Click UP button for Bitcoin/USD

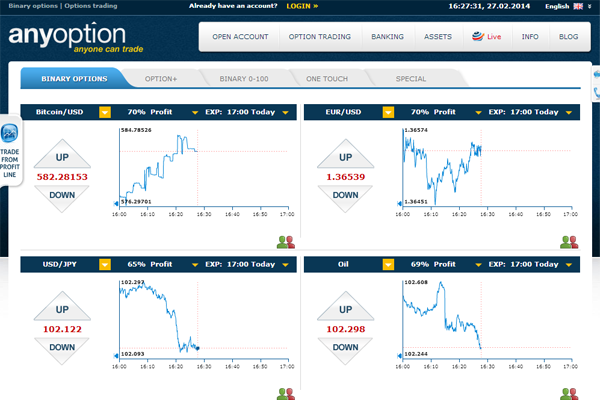click(62, 155)
